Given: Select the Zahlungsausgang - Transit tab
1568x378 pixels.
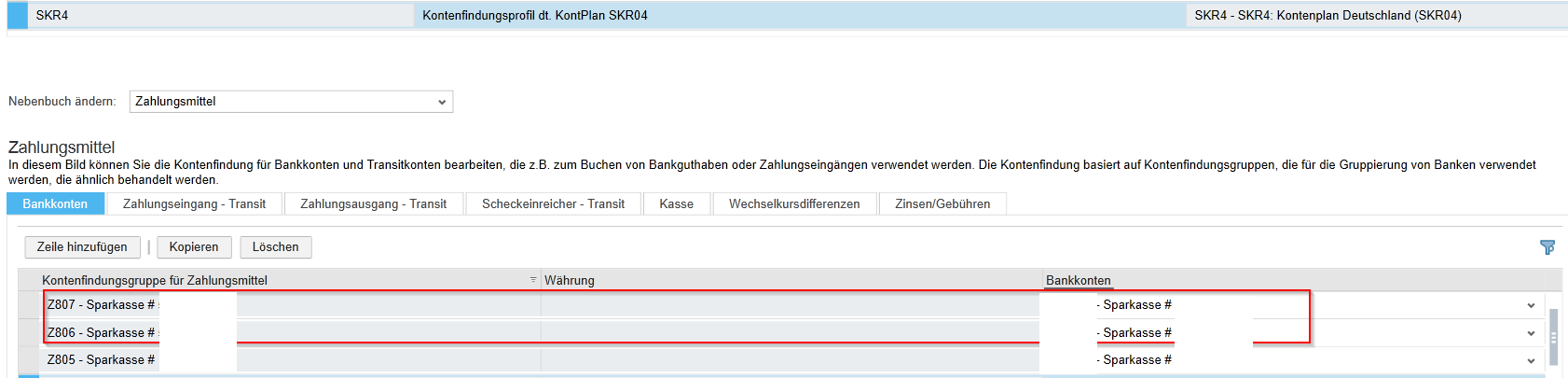Looking at the screenshot, I should pos(373,203).
